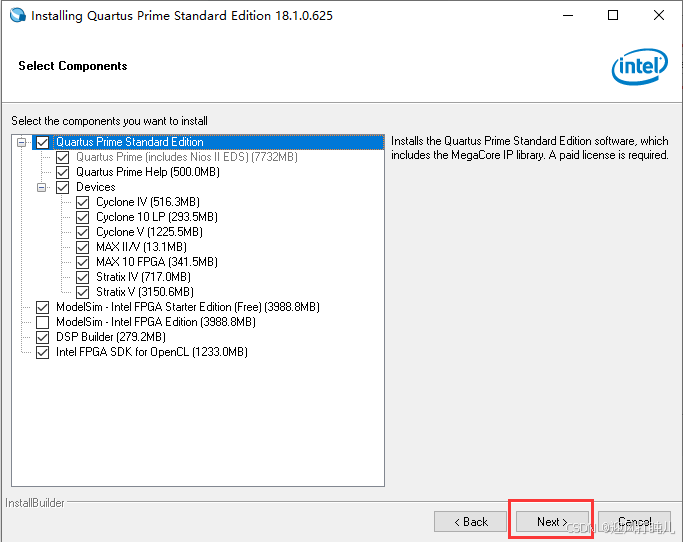Image resolution: width=683 pixels, height=542 pixels.
Task: Select ModelSim - Intel FPGA Edition (3988.8MB) label
Action: (156, 322)
